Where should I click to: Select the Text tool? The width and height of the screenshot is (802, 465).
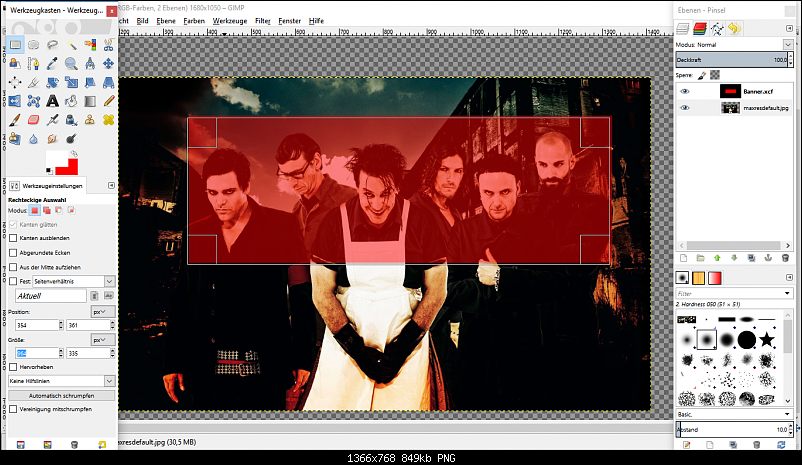pos(52,101)
